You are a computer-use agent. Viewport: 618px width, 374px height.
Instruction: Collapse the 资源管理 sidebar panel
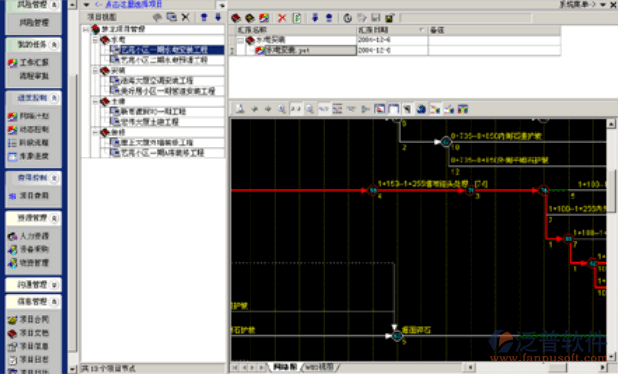[x=54, y=218]
